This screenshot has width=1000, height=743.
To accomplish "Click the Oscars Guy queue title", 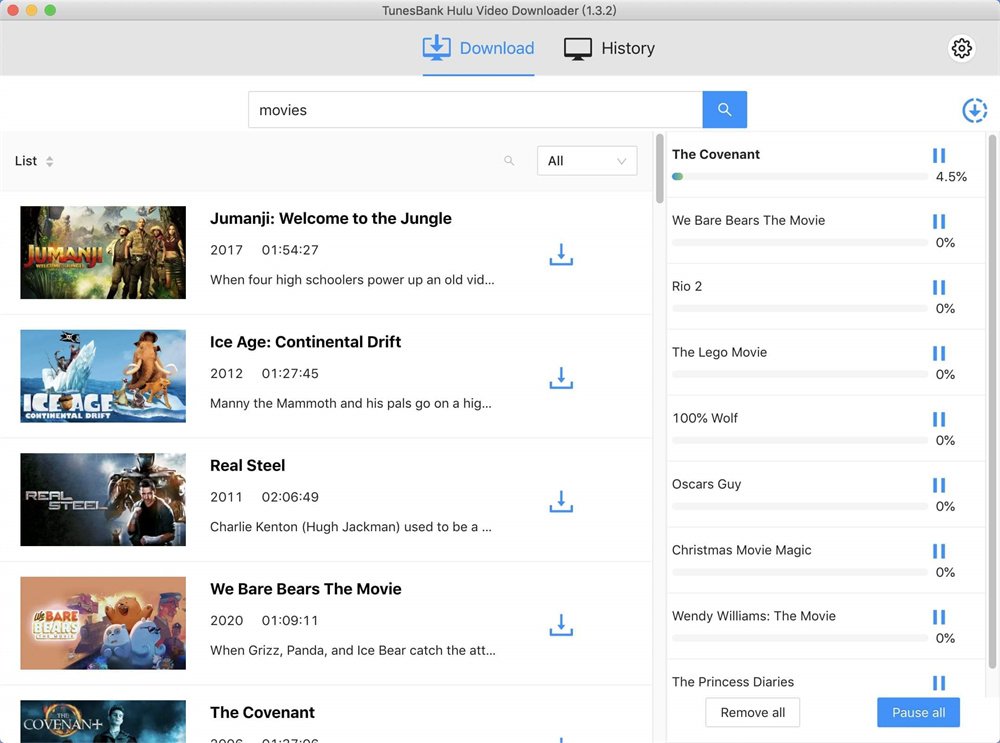I will click(707, 484).
